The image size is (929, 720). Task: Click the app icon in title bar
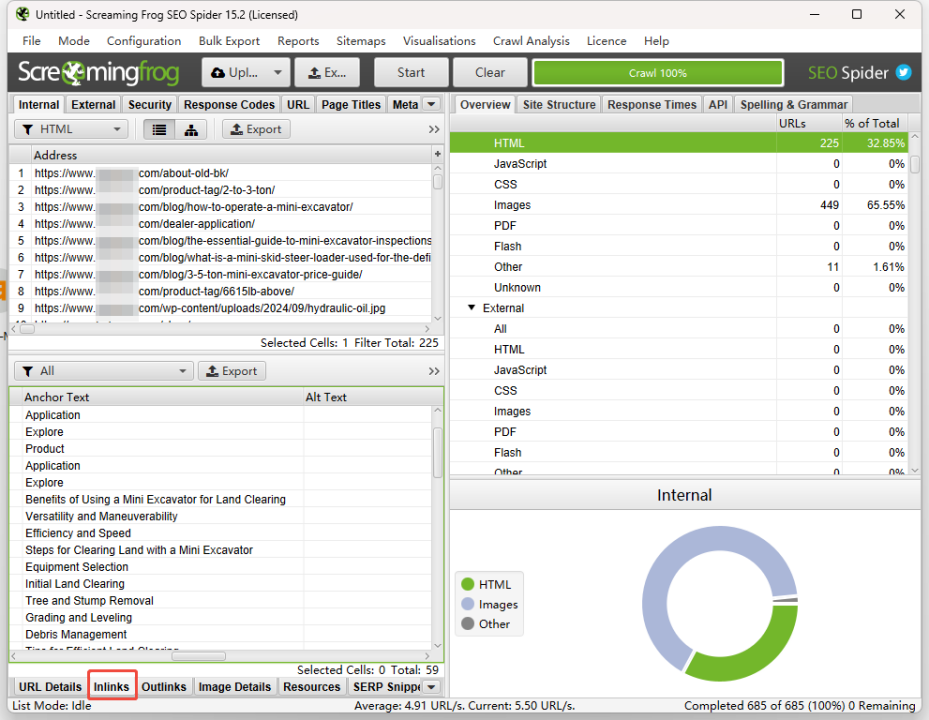coord(23,14)
